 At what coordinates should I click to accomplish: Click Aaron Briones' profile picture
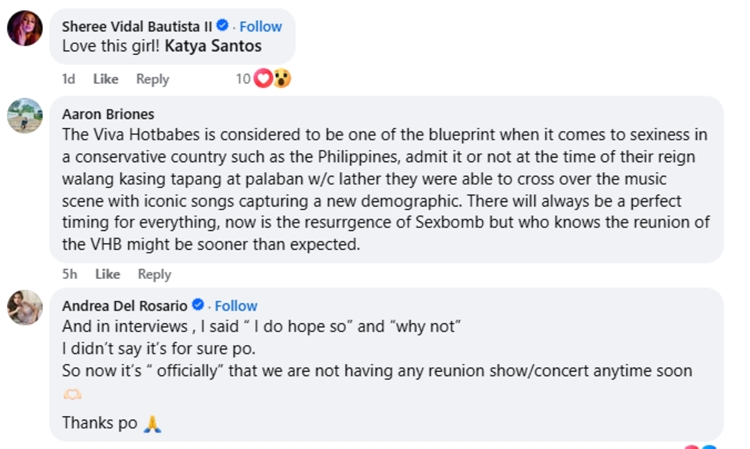coord(24,116)
